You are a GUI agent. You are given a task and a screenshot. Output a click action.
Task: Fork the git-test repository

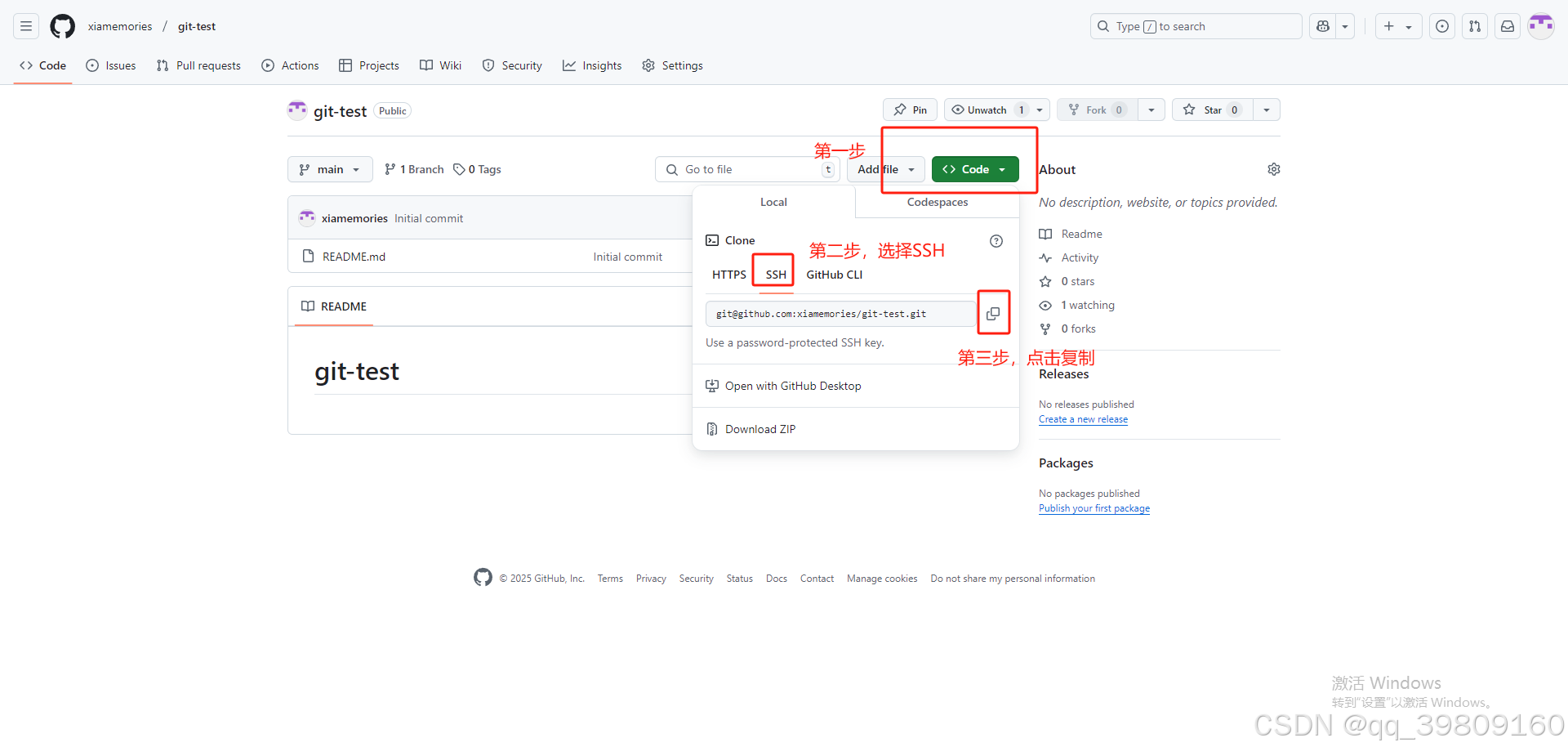coord(1098,110)
